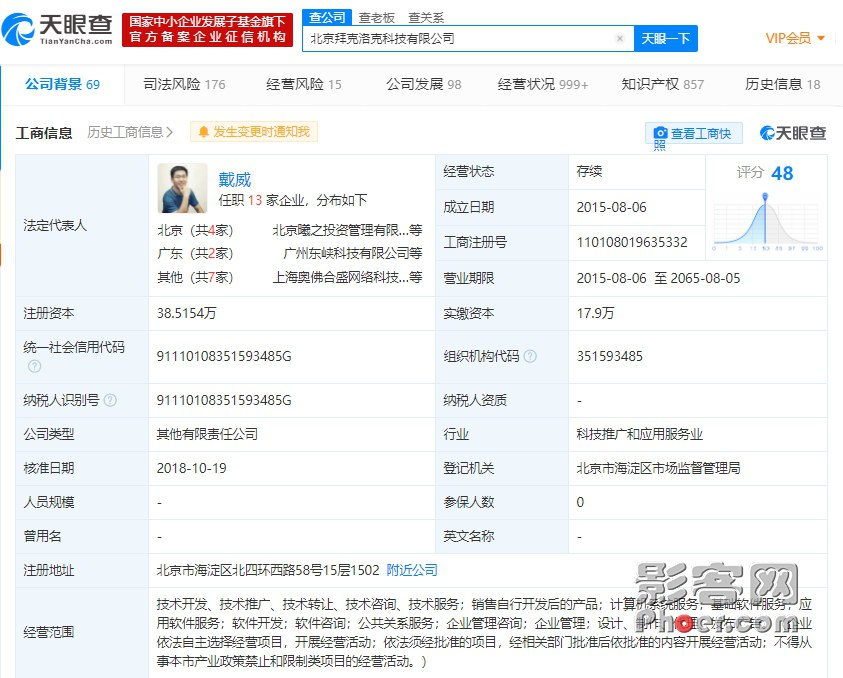Click 北京市海淀区市场监督管理局 registration authority text
Screen dimensions: 843x678
tap(658, 468)
